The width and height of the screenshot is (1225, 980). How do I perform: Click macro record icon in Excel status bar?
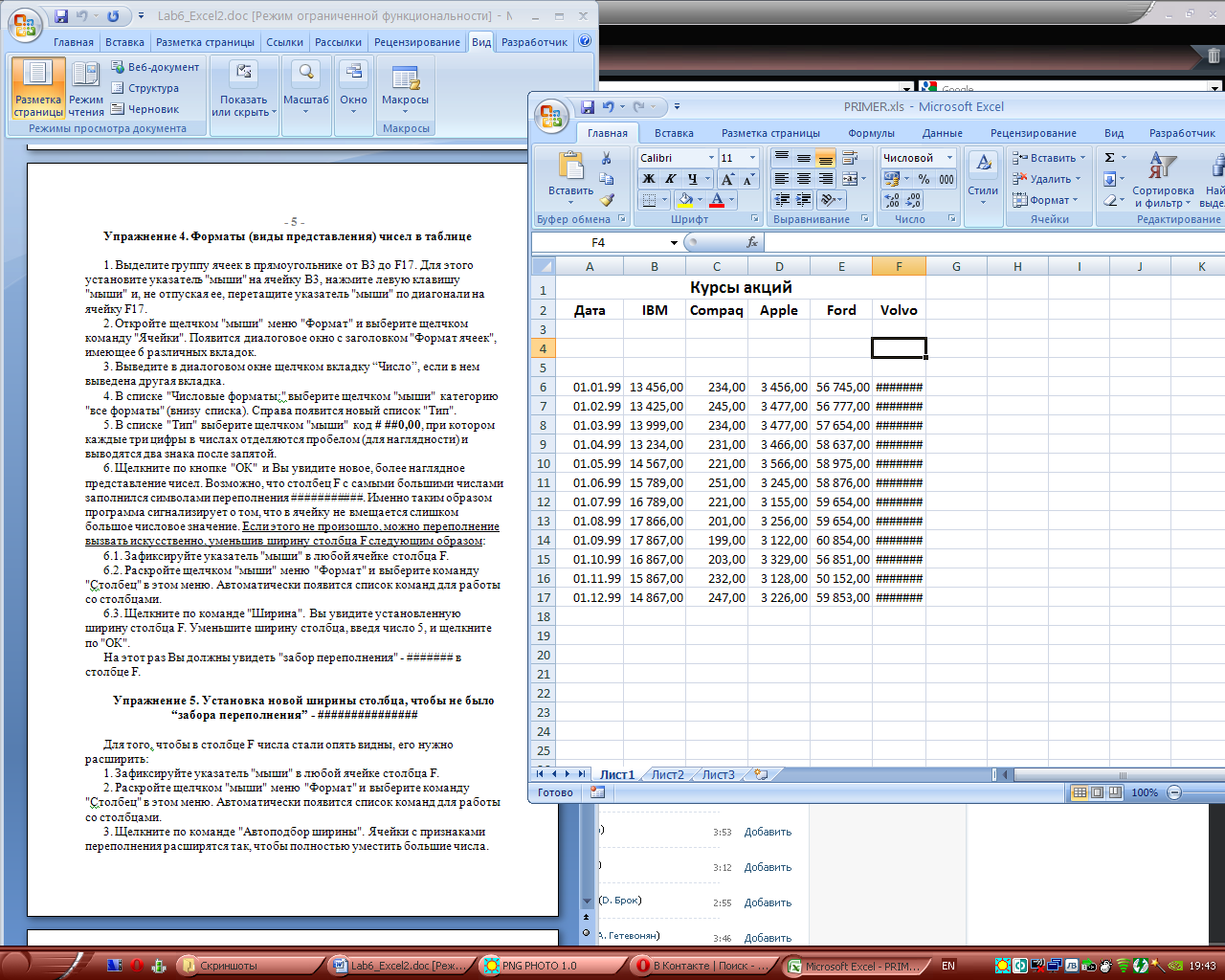(x=597, y=792)
